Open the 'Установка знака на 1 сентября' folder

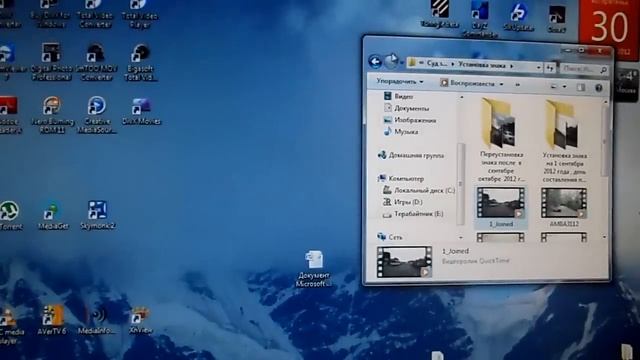[x=564, y=141]
